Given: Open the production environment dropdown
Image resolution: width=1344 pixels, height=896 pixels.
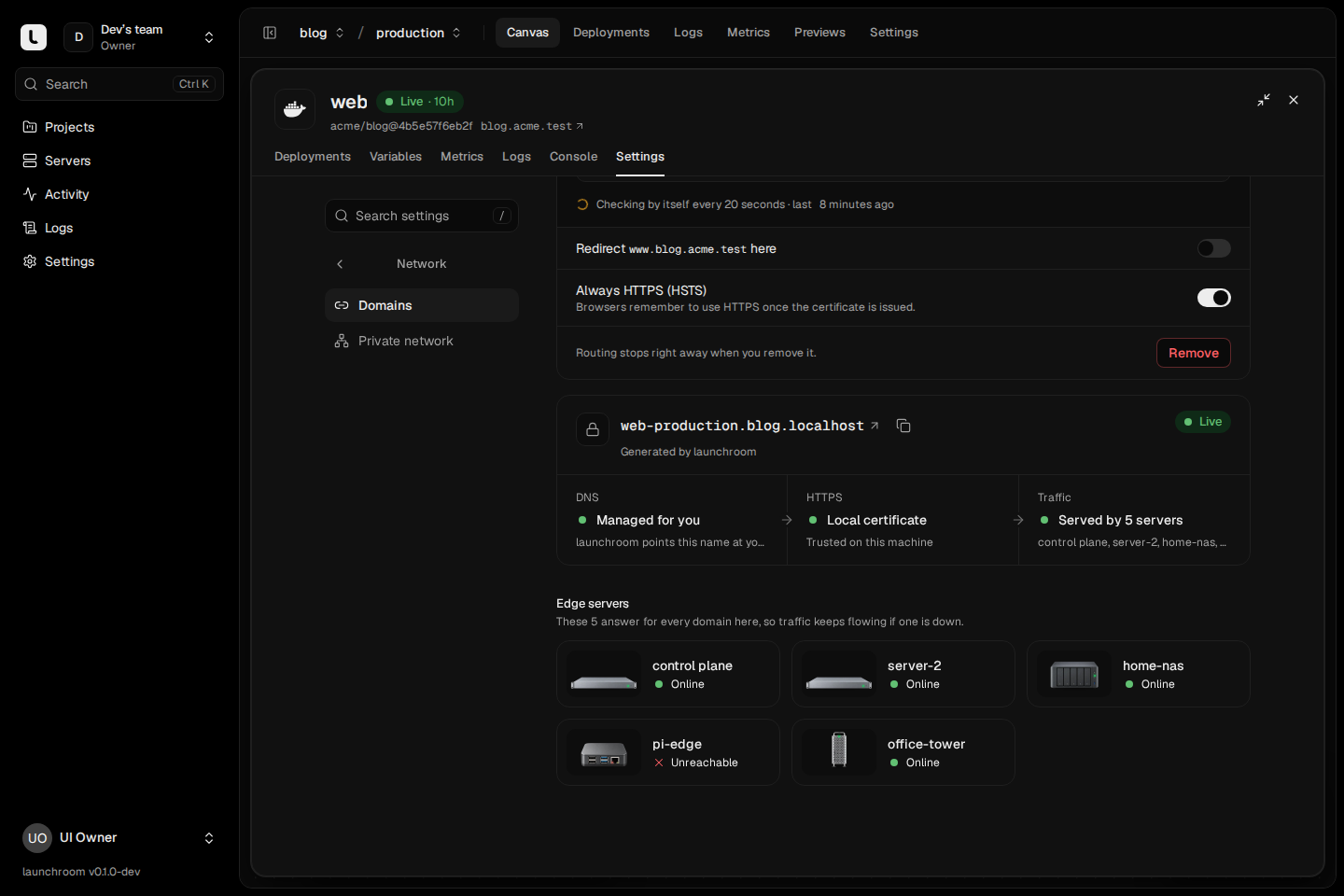Looking at the screenshot, I should pos(418,33).
